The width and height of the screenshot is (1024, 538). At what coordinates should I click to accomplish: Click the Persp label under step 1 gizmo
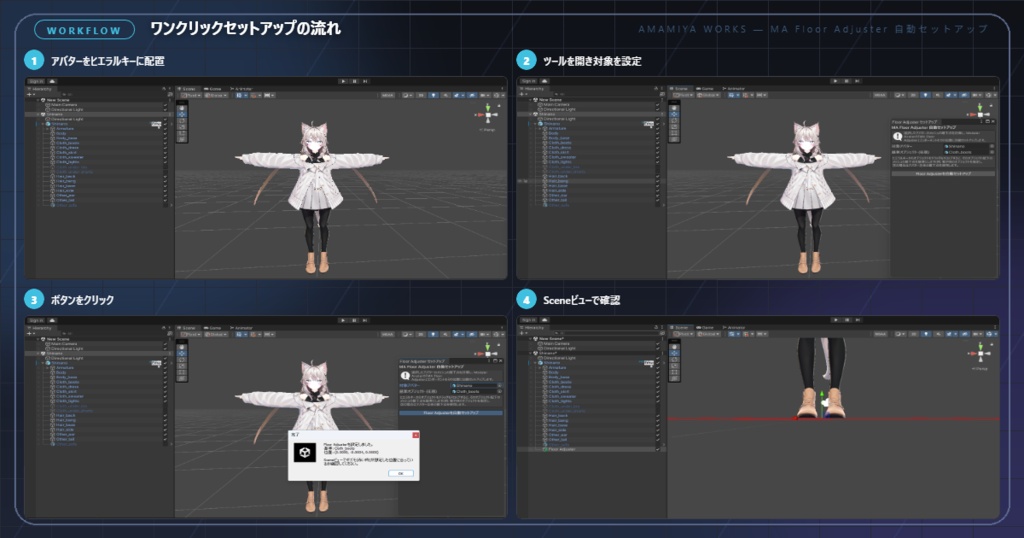pos(487,129)
